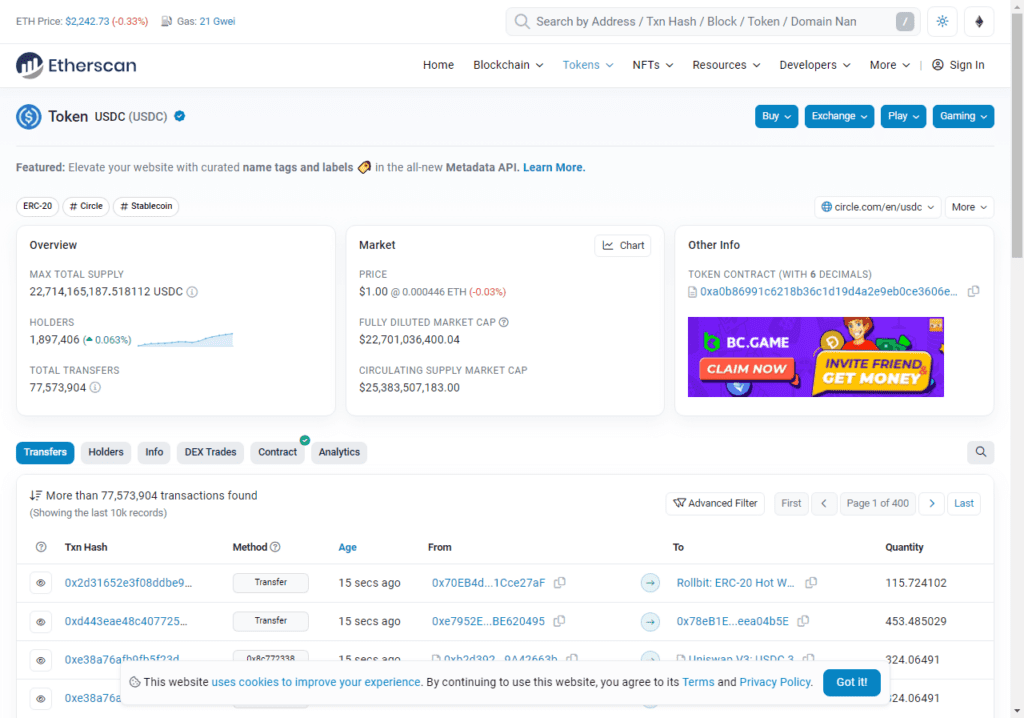Open the Ethereum network selector icon

pyautogui.click(x=979, y=22)
